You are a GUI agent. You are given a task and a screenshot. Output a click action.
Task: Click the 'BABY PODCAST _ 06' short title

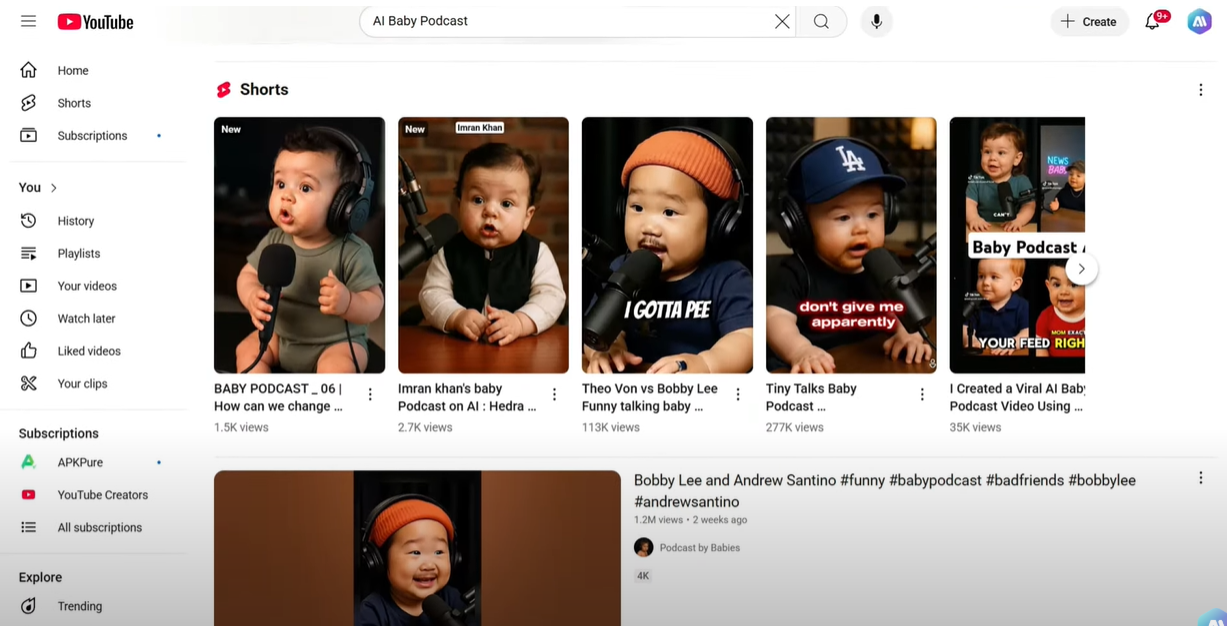278,397
